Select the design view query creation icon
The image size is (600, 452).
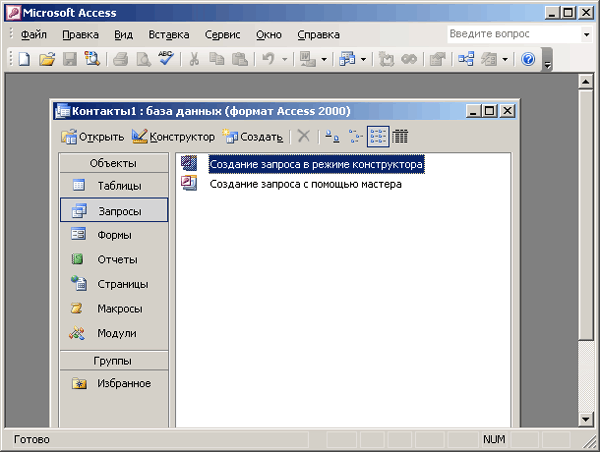pos(189,163)
